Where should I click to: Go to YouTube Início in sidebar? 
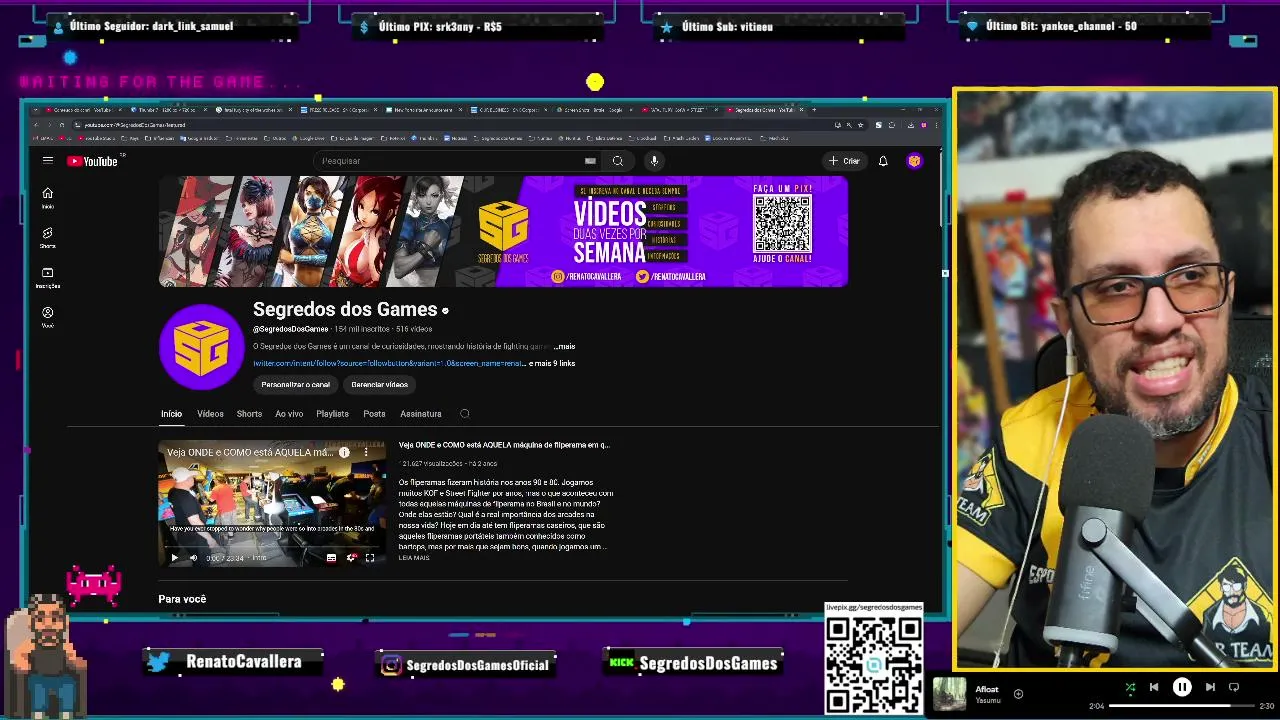click(47, 197)
